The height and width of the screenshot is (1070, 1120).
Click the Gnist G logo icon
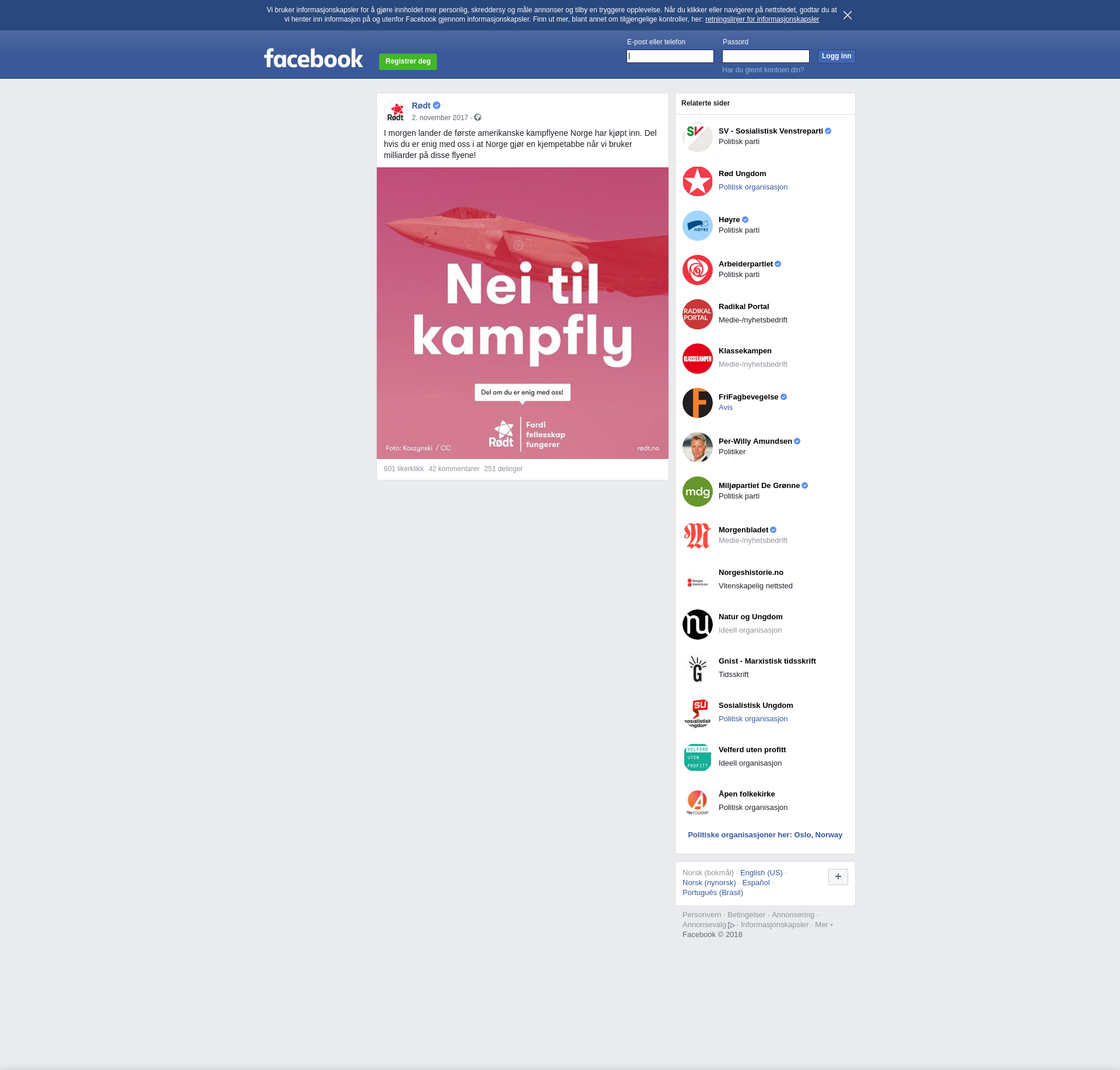tap(698, 669)
